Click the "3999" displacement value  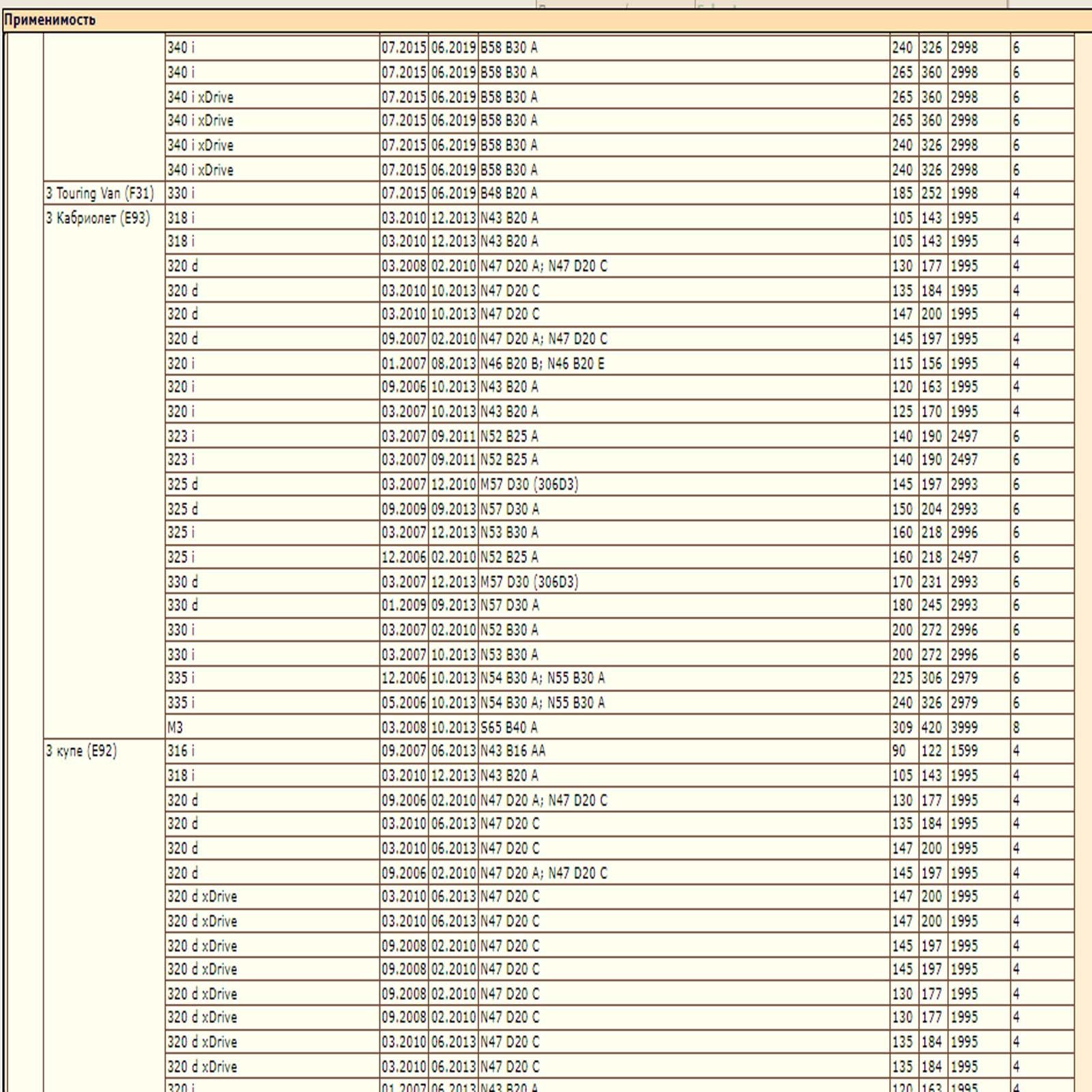pyautogui.click(x=964, y=728)
